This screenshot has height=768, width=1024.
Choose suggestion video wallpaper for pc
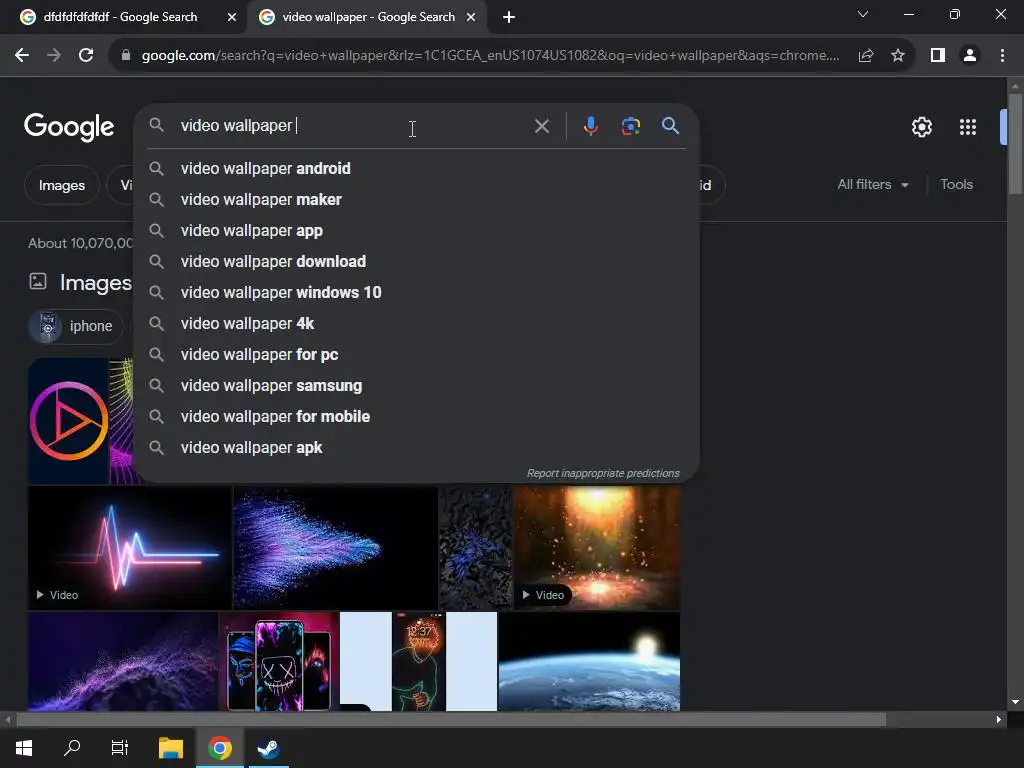417,355
